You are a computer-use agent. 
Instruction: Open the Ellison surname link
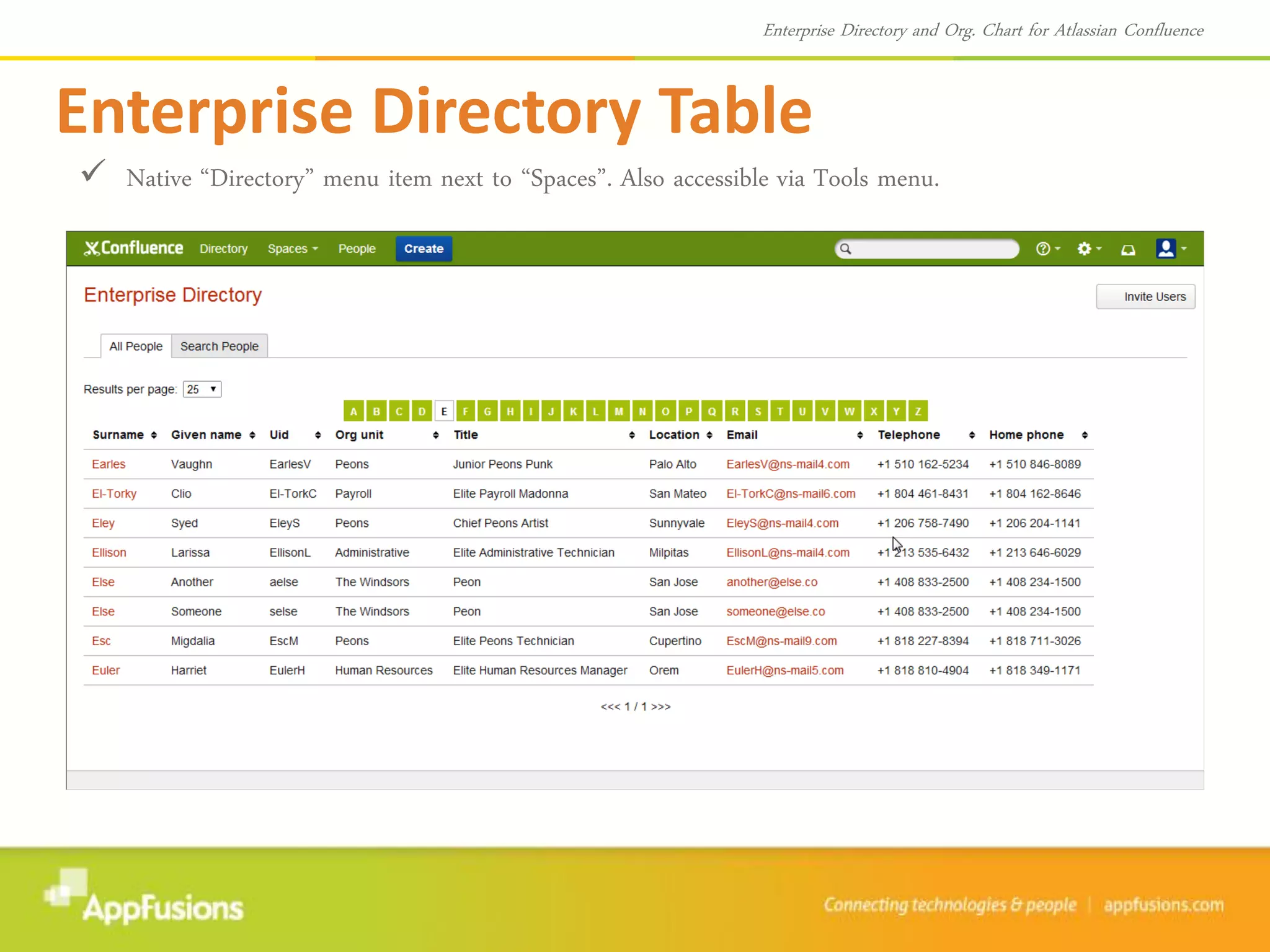pyautogui.click(x=109, y=553)
